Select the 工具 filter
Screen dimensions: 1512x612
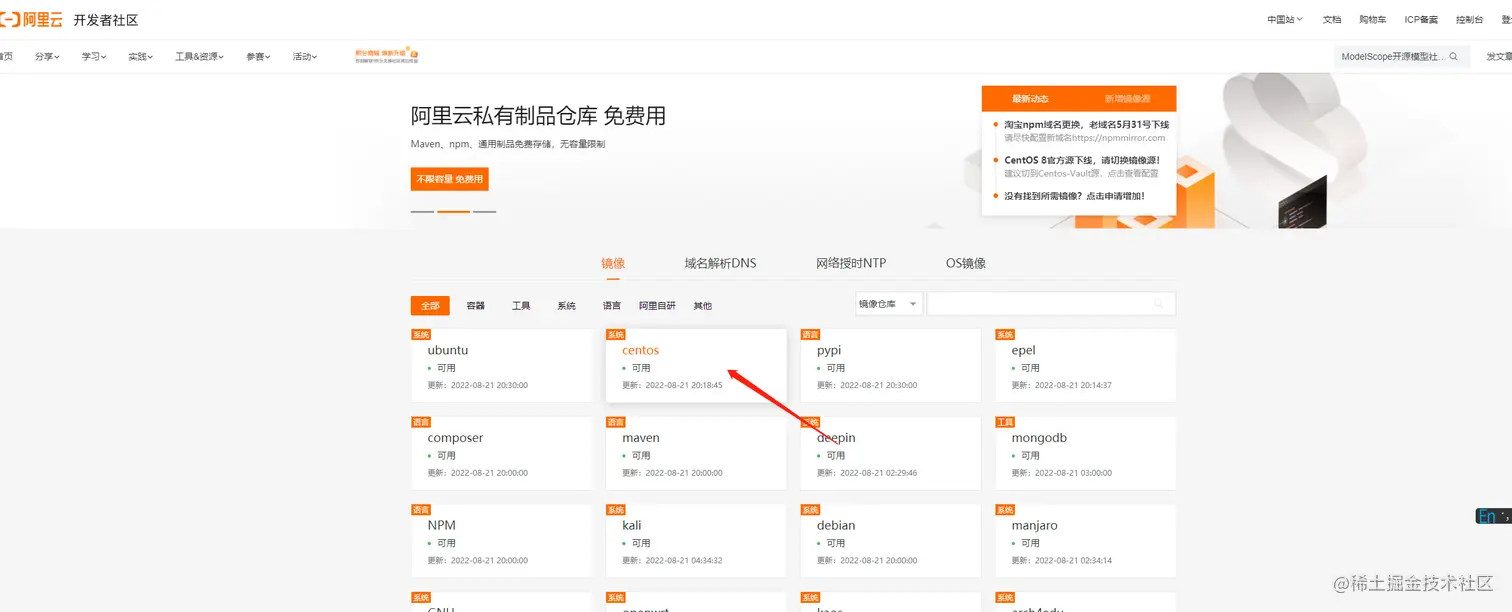point(521,306)
